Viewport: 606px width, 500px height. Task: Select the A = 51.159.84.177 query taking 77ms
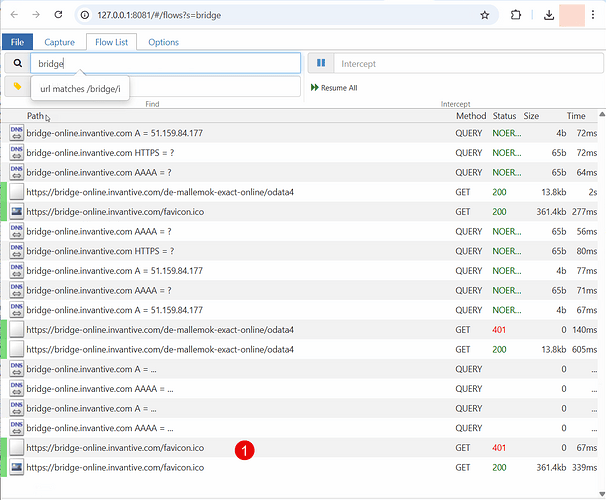click(300, 271)
